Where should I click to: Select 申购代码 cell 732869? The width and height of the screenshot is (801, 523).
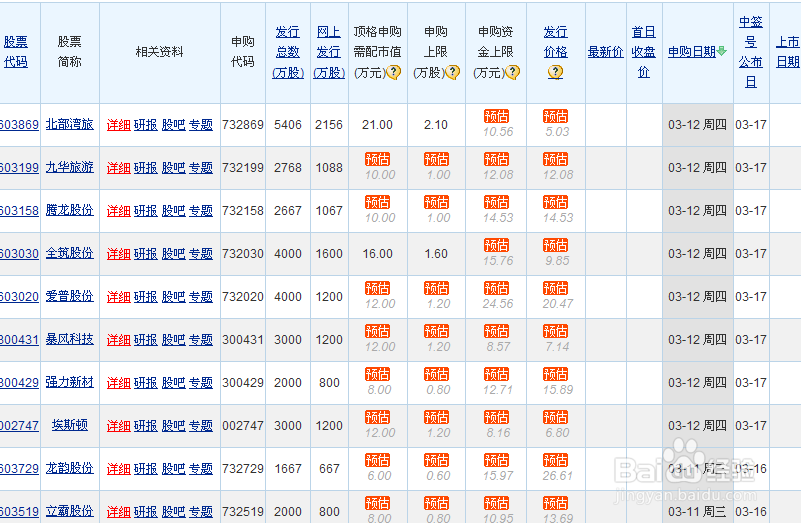[x=243, y=125]
